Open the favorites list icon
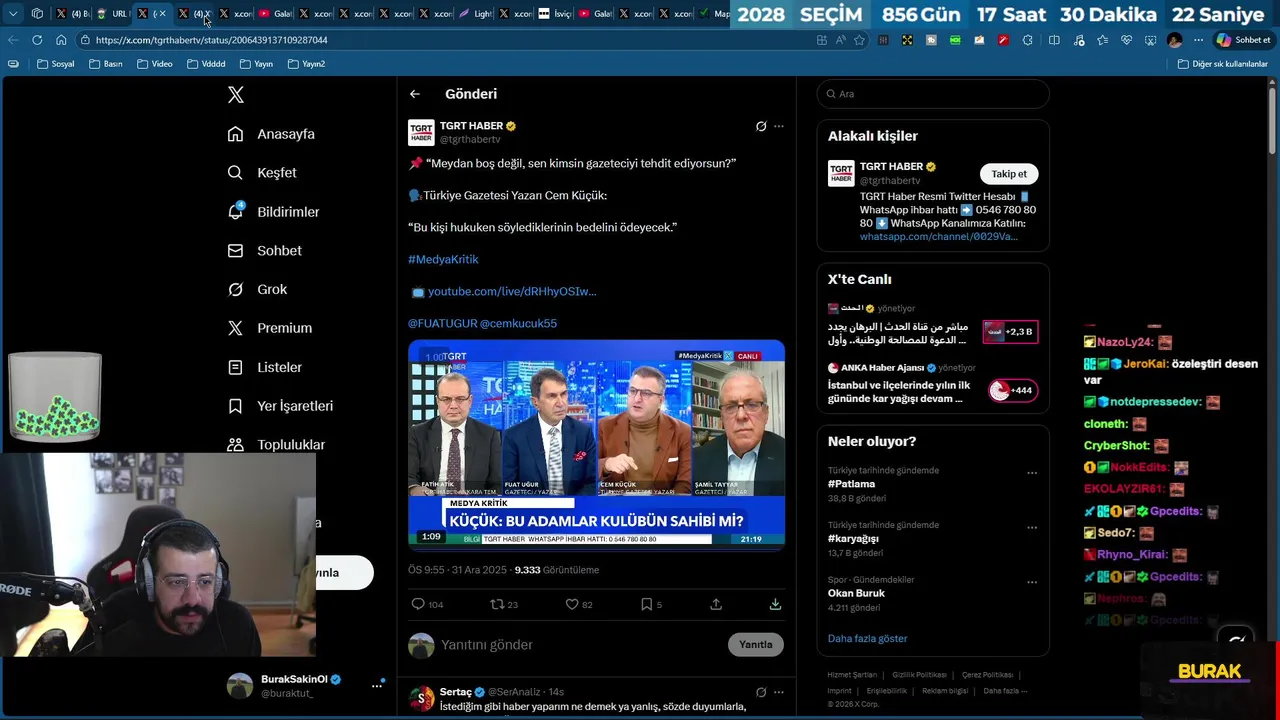 (x=1102, y=40)
